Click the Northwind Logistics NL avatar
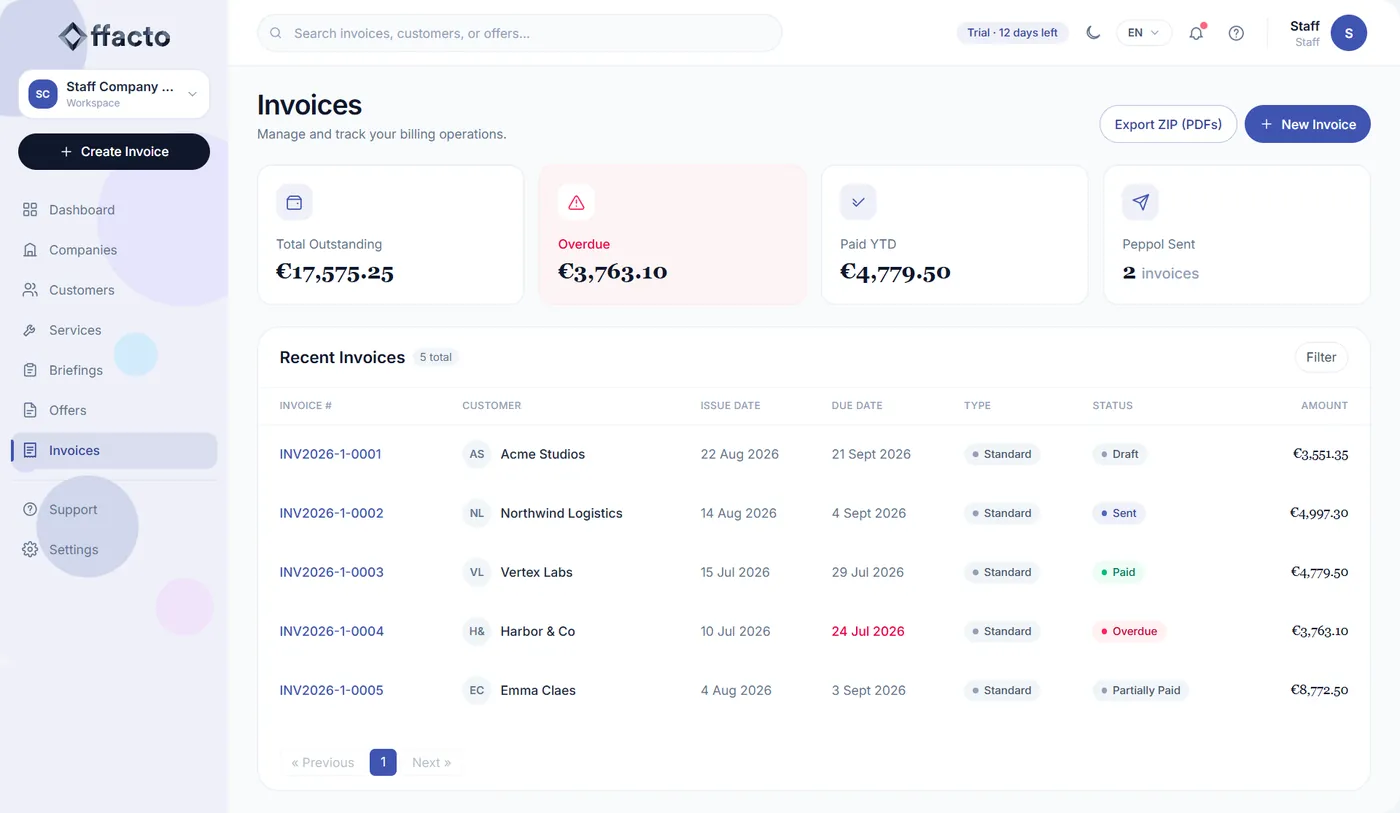 coord(477,513)
